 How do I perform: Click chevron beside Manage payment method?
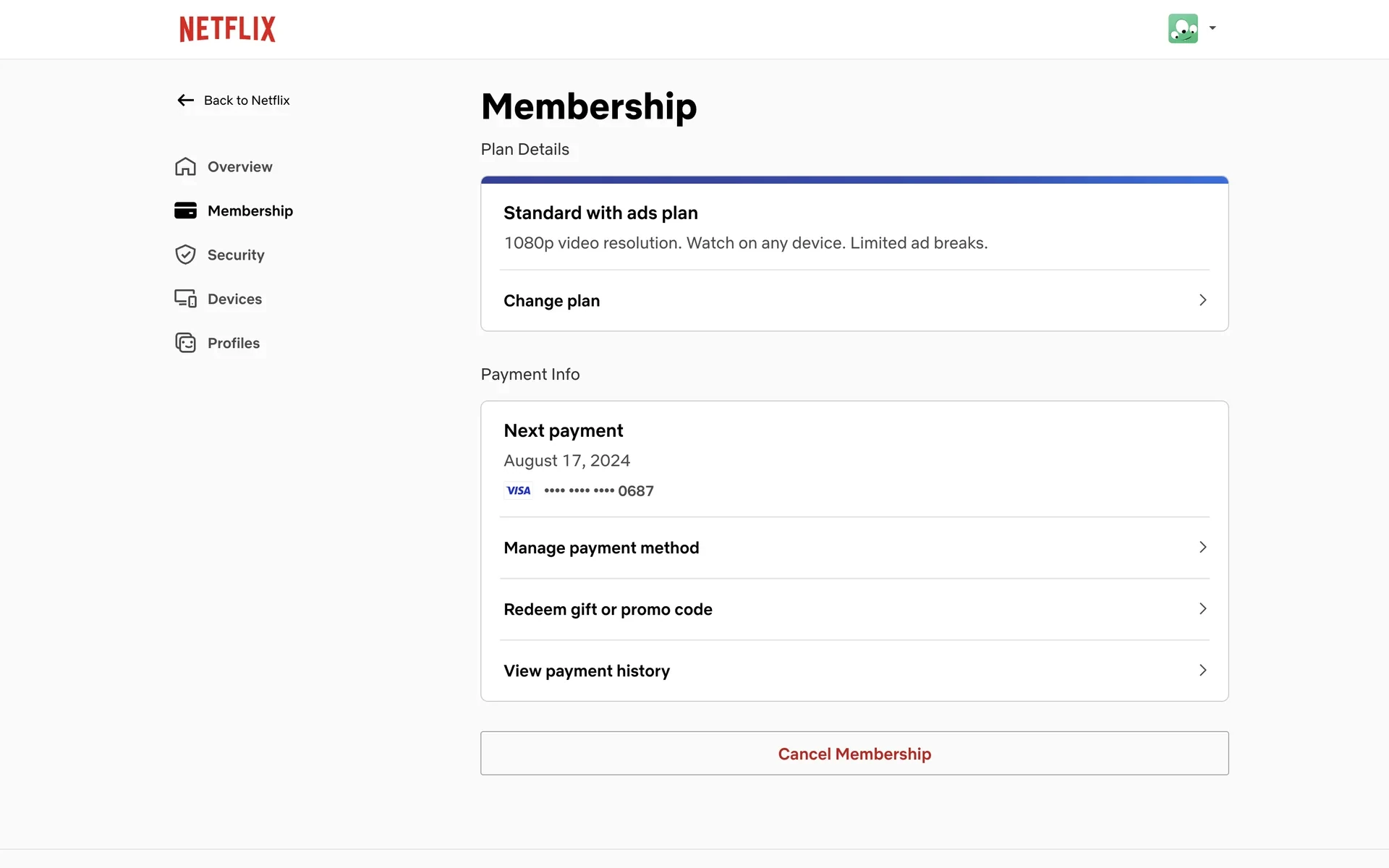point(1202,548)
